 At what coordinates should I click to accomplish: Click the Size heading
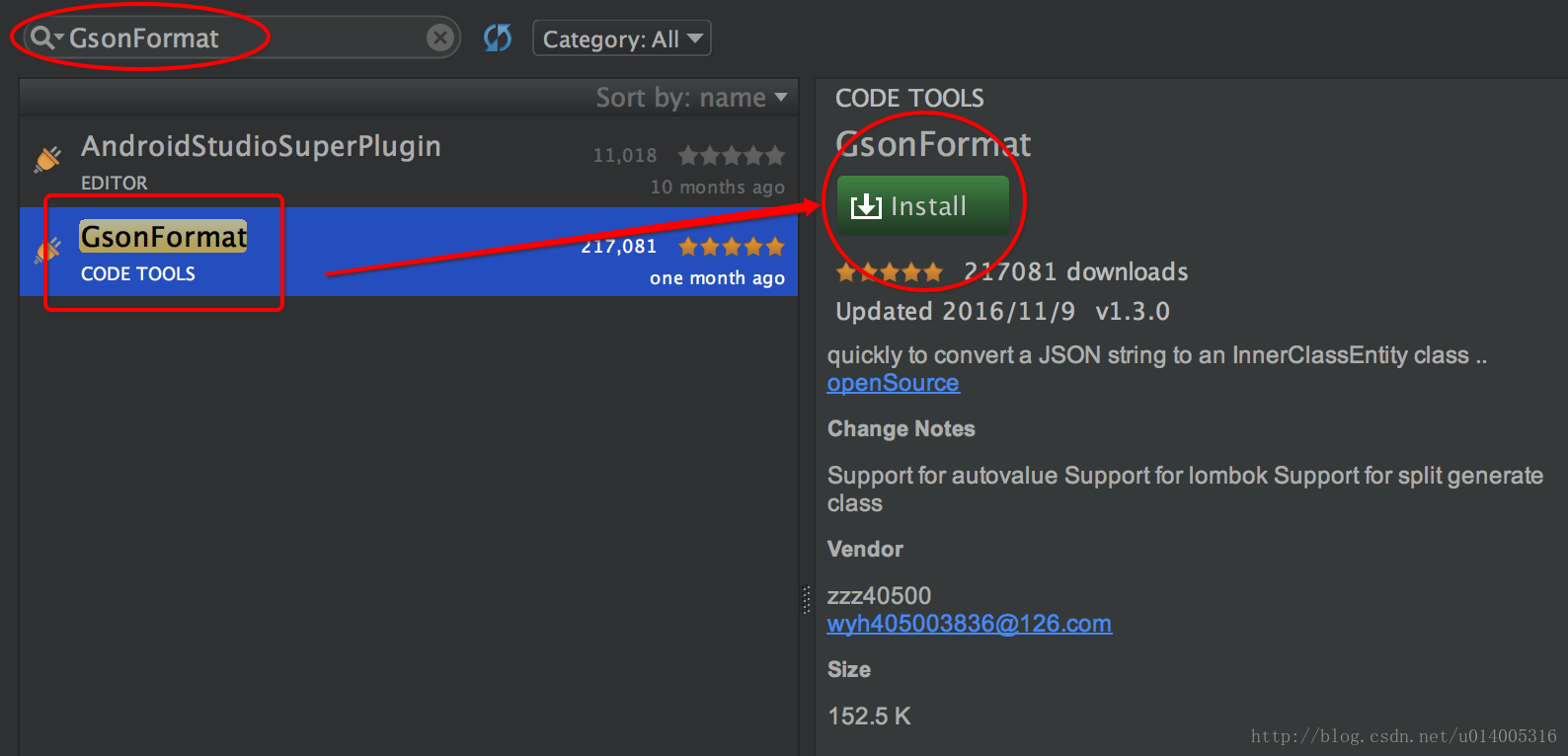click(x=849, y=670)
